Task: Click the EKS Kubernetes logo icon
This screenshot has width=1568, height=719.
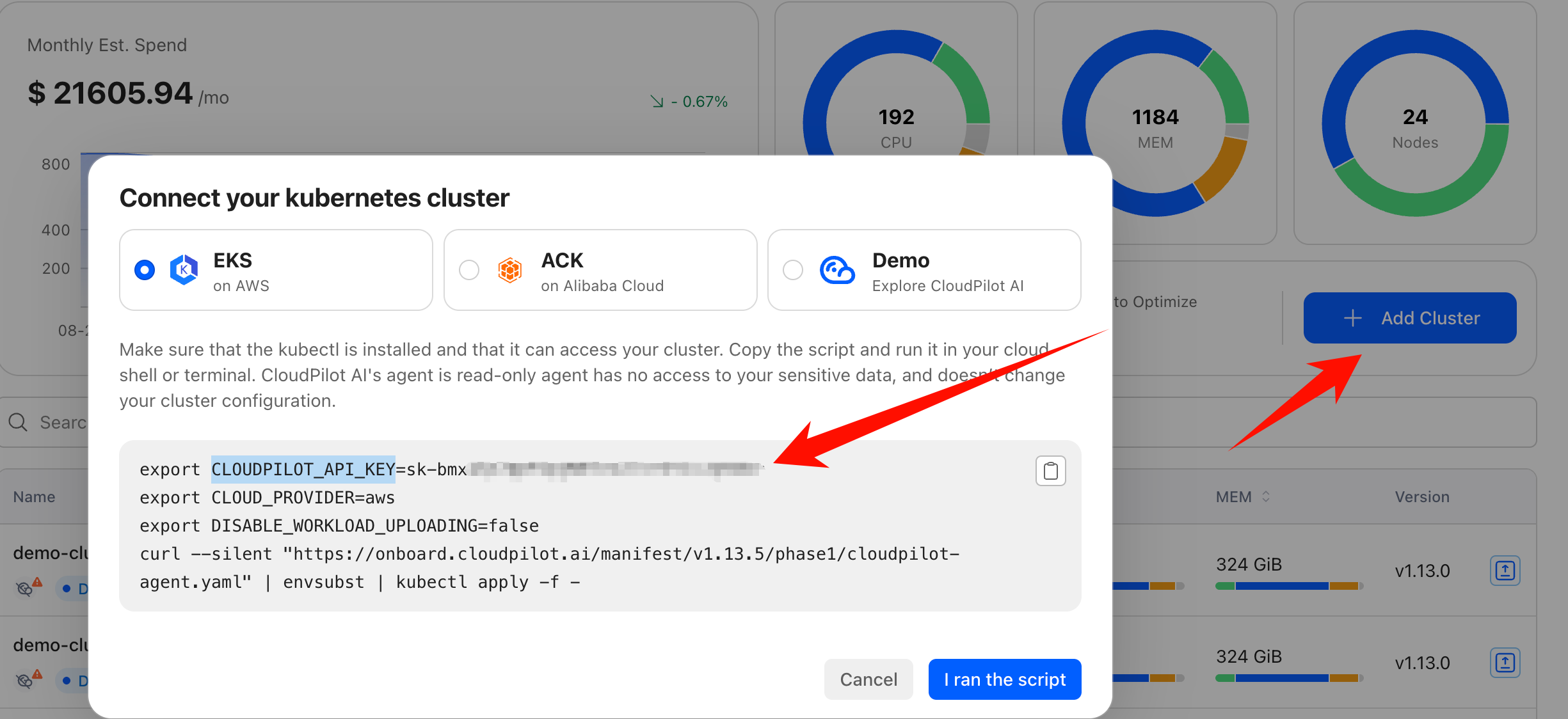Action: tap(184, 270)
